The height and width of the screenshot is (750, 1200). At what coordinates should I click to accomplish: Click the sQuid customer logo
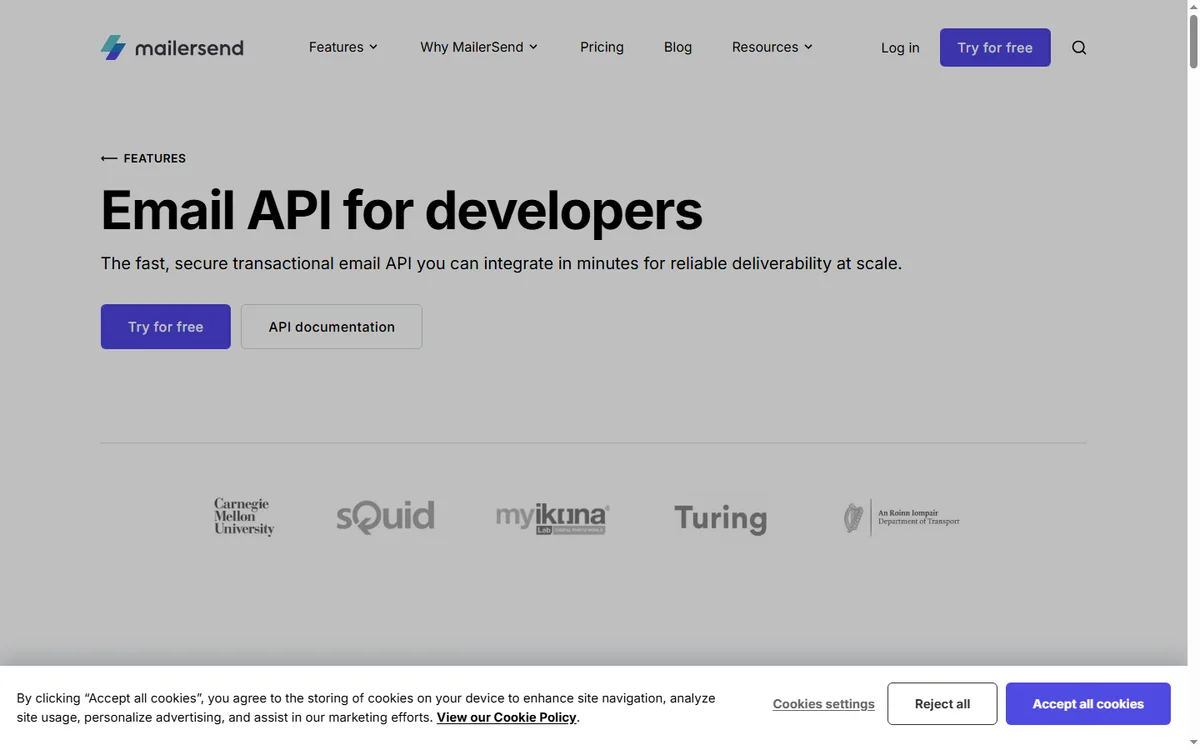385,517
